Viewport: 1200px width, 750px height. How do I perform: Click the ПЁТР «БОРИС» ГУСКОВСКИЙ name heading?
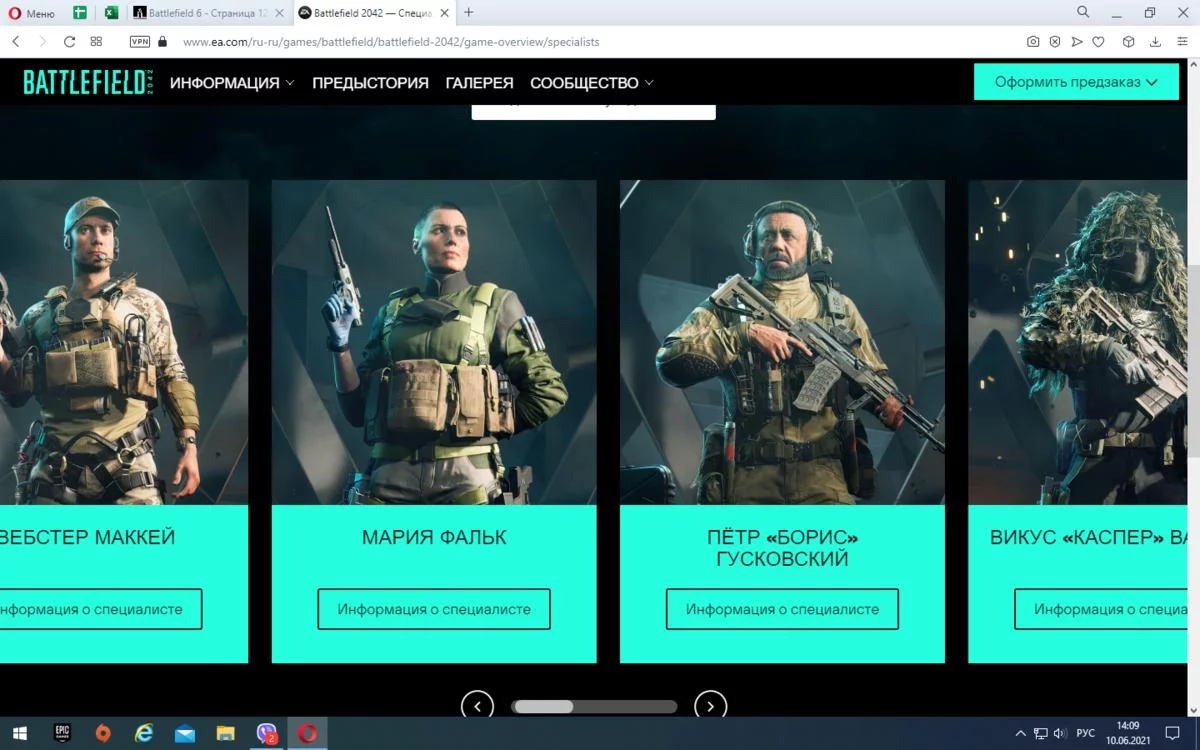coord(782,548)
